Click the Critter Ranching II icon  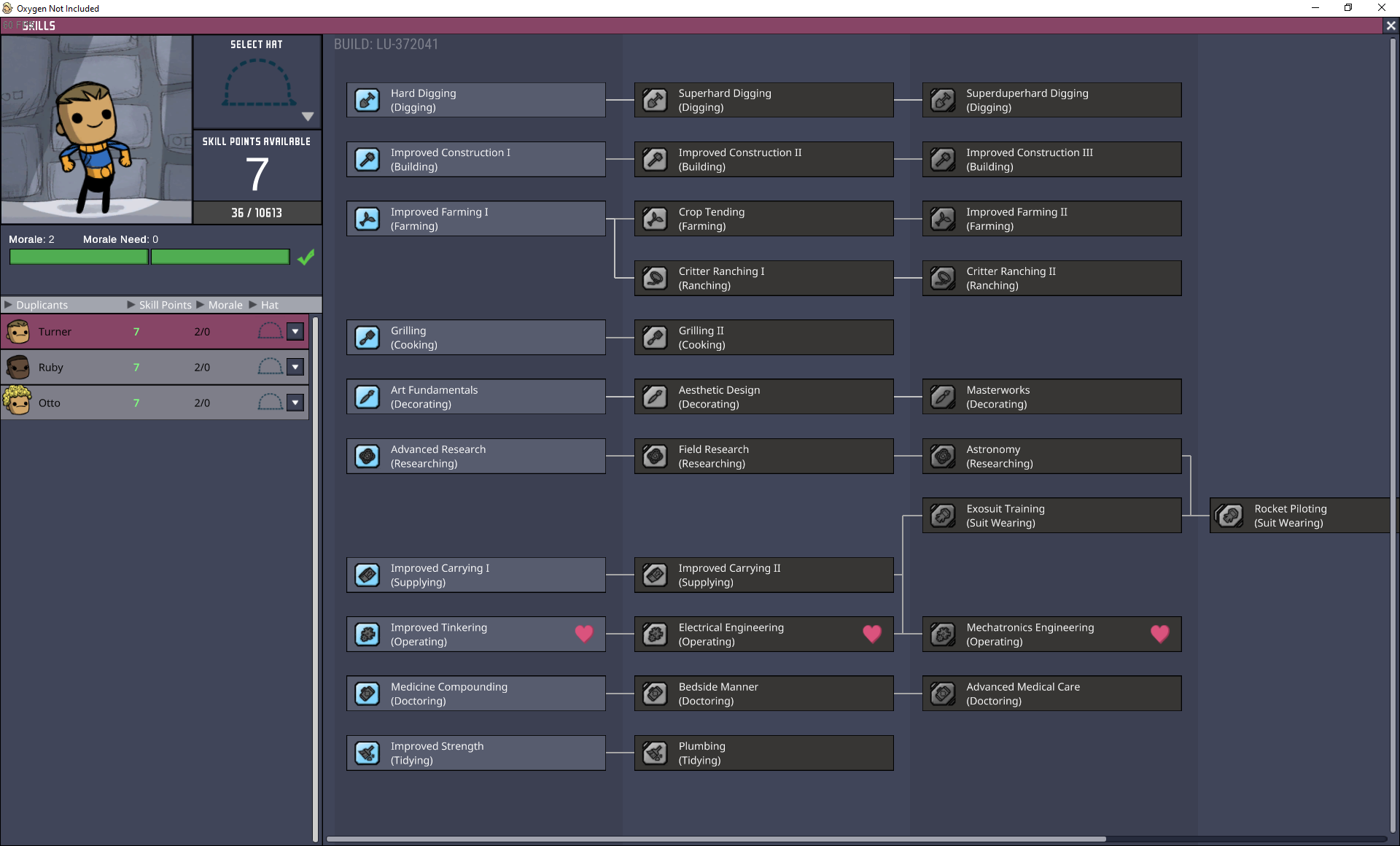coord(943,278)
